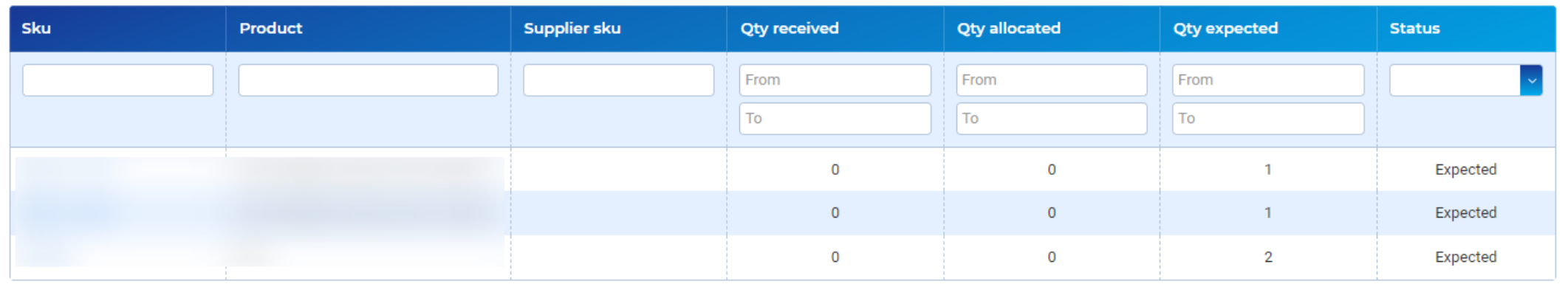The height and width of the screenshot is (298, 1568).
Task: Focus the Supplier sku filter field
Action: click(618, 80)
